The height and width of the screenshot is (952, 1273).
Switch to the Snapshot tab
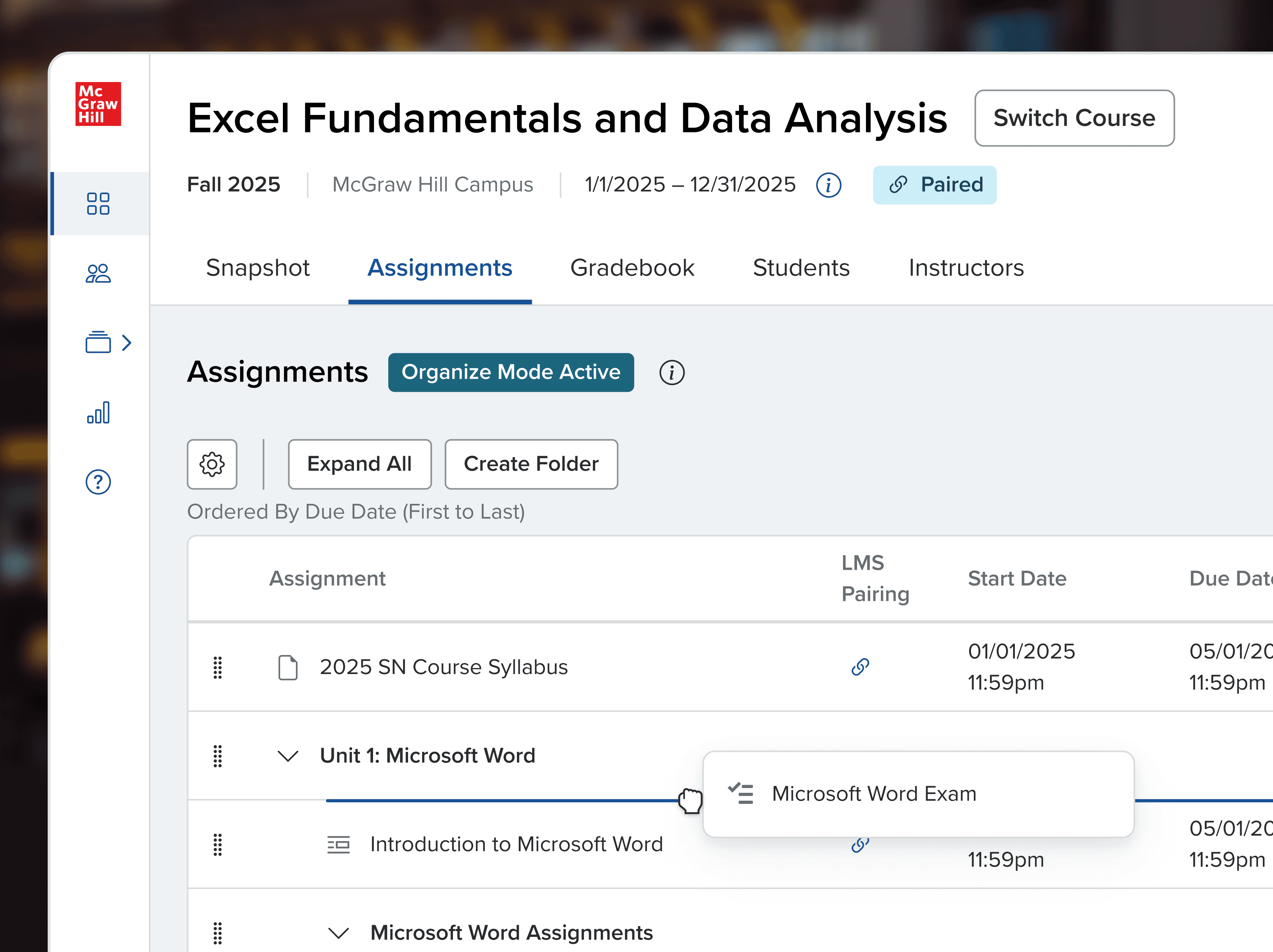[x=258, y=268]
